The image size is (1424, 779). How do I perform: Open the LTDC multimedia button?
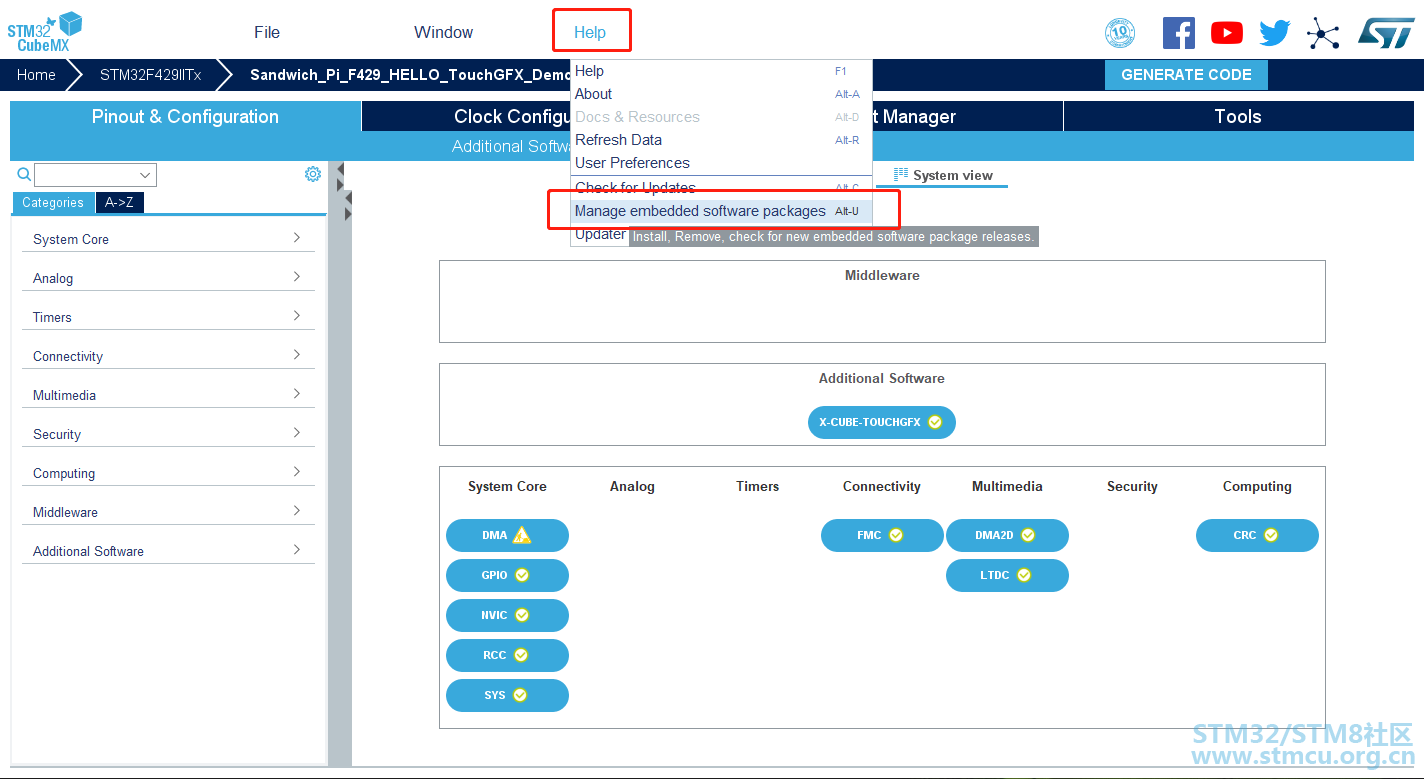pos(1007,575)
